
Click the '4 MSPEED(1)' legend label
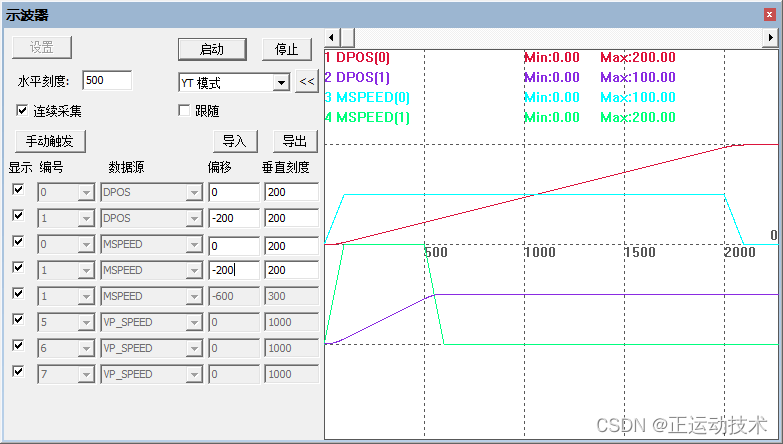(x=367, y=117)
